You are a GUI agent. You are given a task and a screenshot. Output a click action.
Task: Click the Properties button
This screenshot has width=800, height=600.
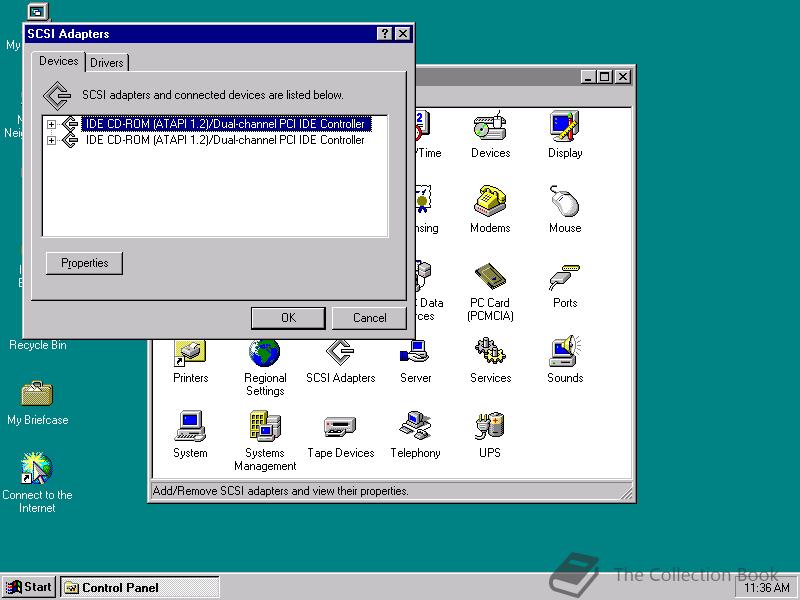pos(84,263)
